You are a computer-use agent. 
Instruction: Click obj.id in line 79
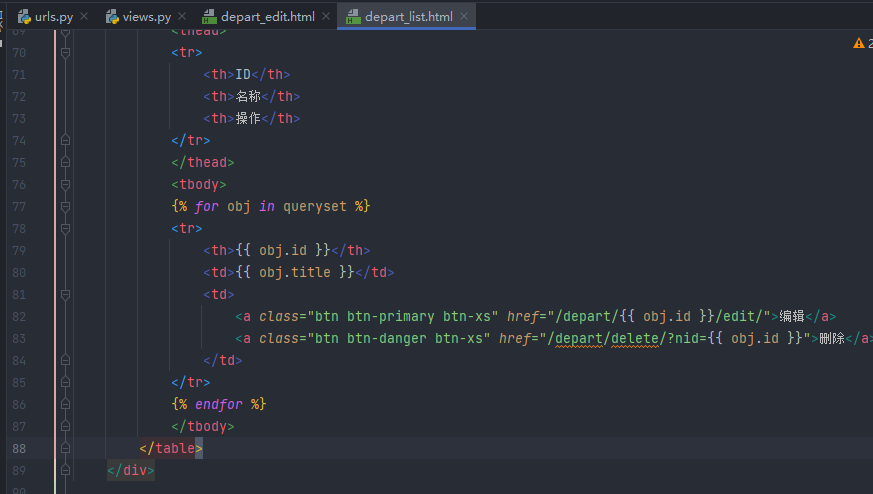[283, 251]
